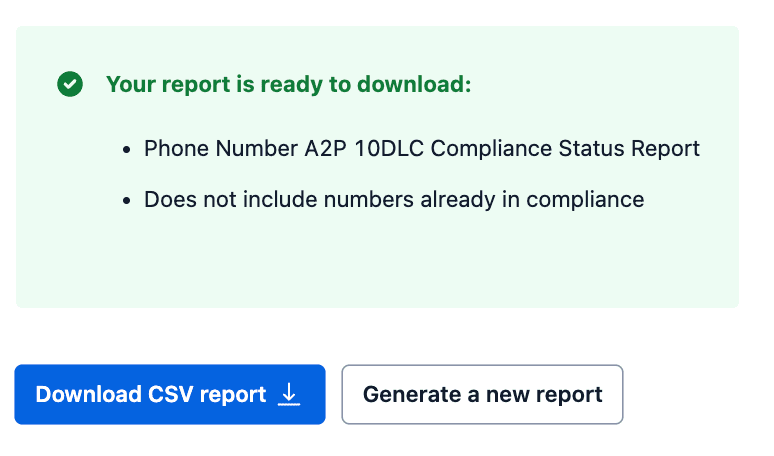Click the 'Download CSV report' button label
Viewport: 774px width, 456px height.
(x=151, y=395)
